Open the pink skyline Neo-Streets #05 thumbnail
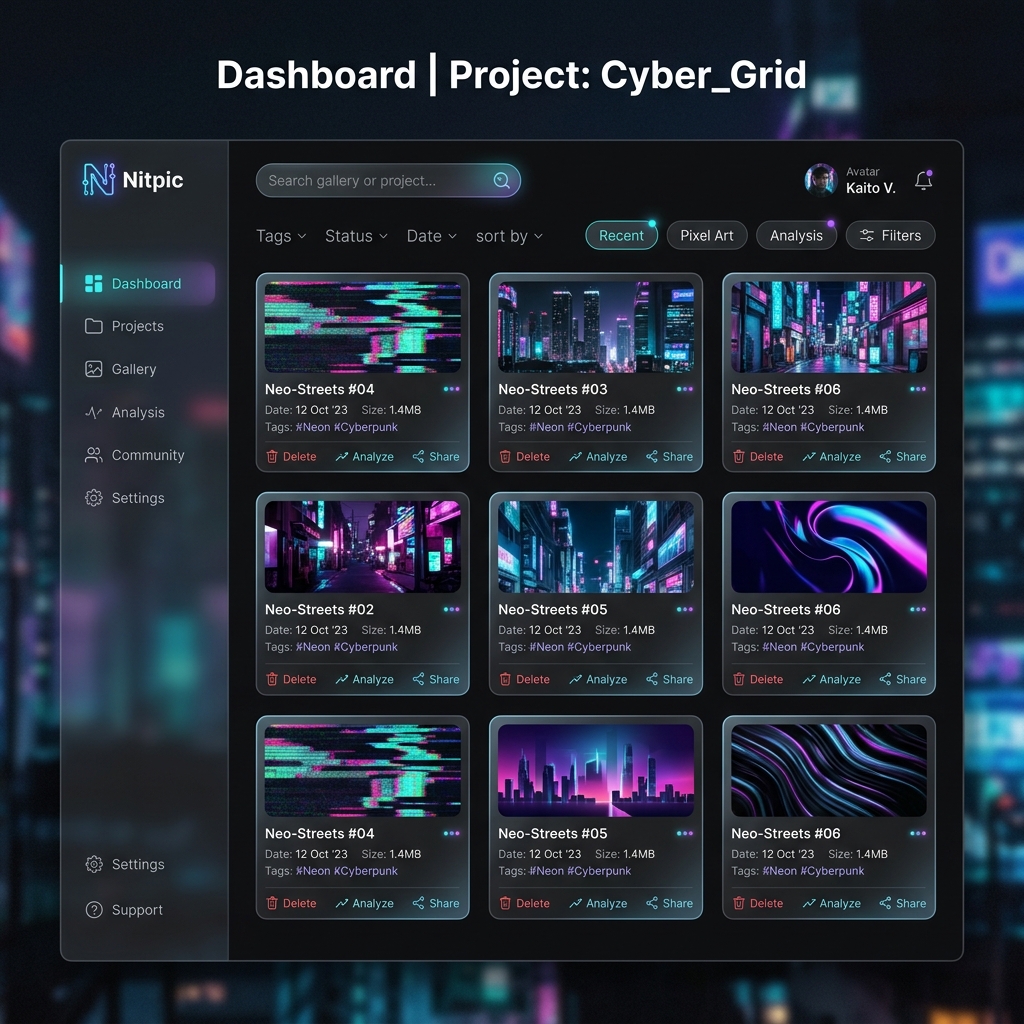The height and width of the screenshot is (1024, 1024). tap(596, 771)
